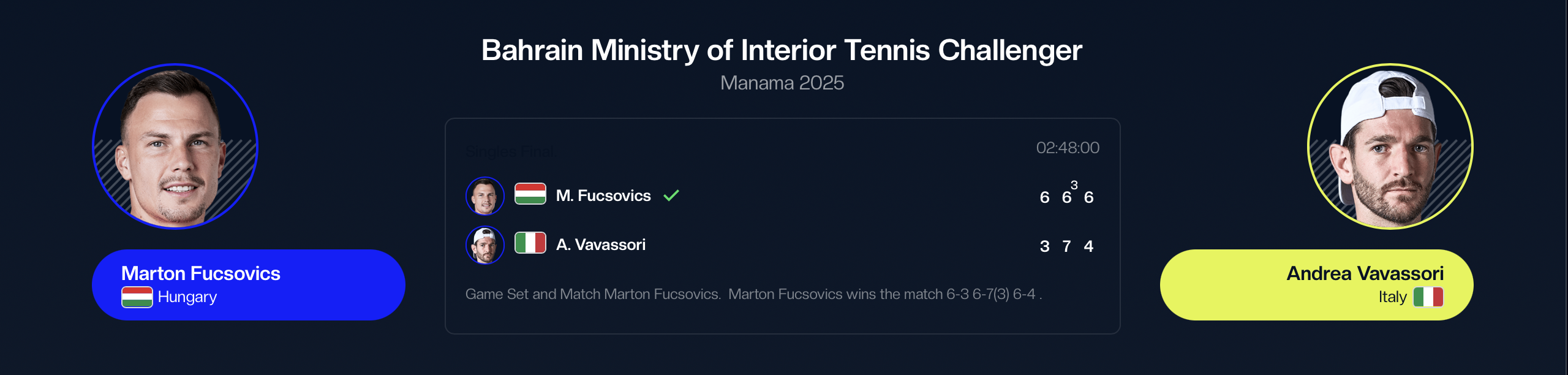The image size is (1568, 375).
Task: Click the green winner checkmark icon
Action: click(x=671, y=195)
